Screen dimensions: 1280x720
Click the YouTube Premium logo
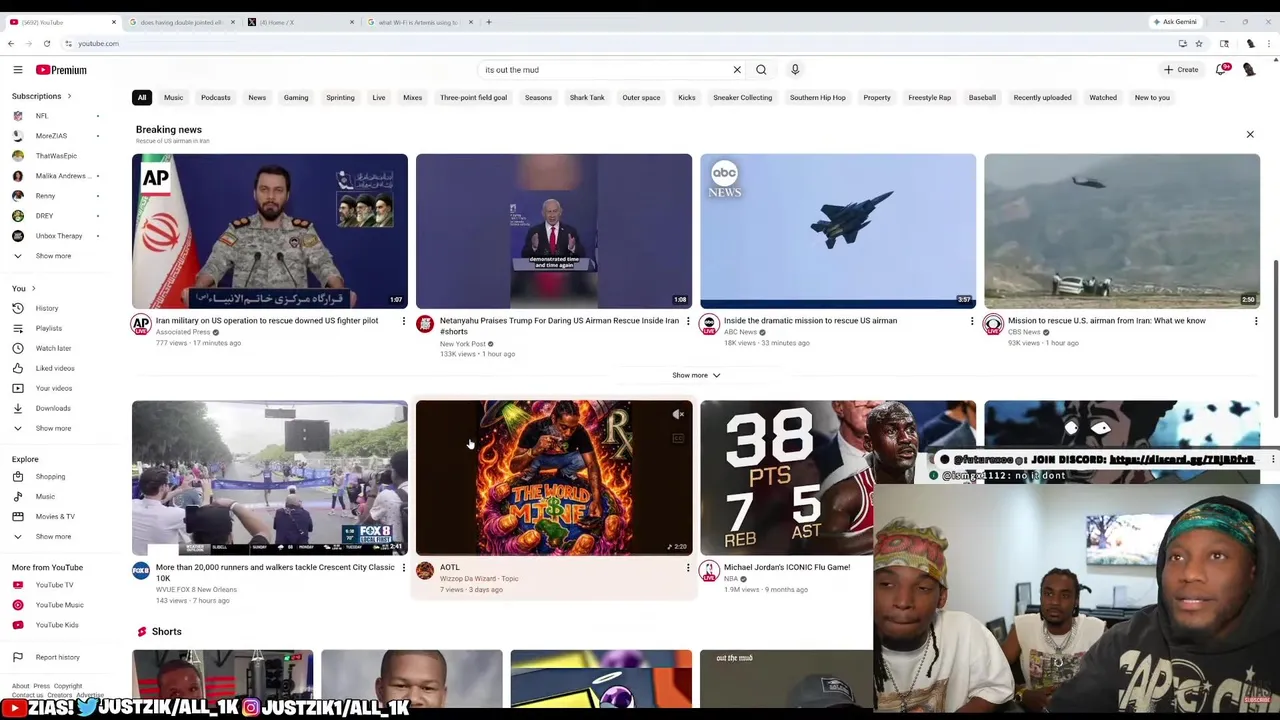pos(61,70)
